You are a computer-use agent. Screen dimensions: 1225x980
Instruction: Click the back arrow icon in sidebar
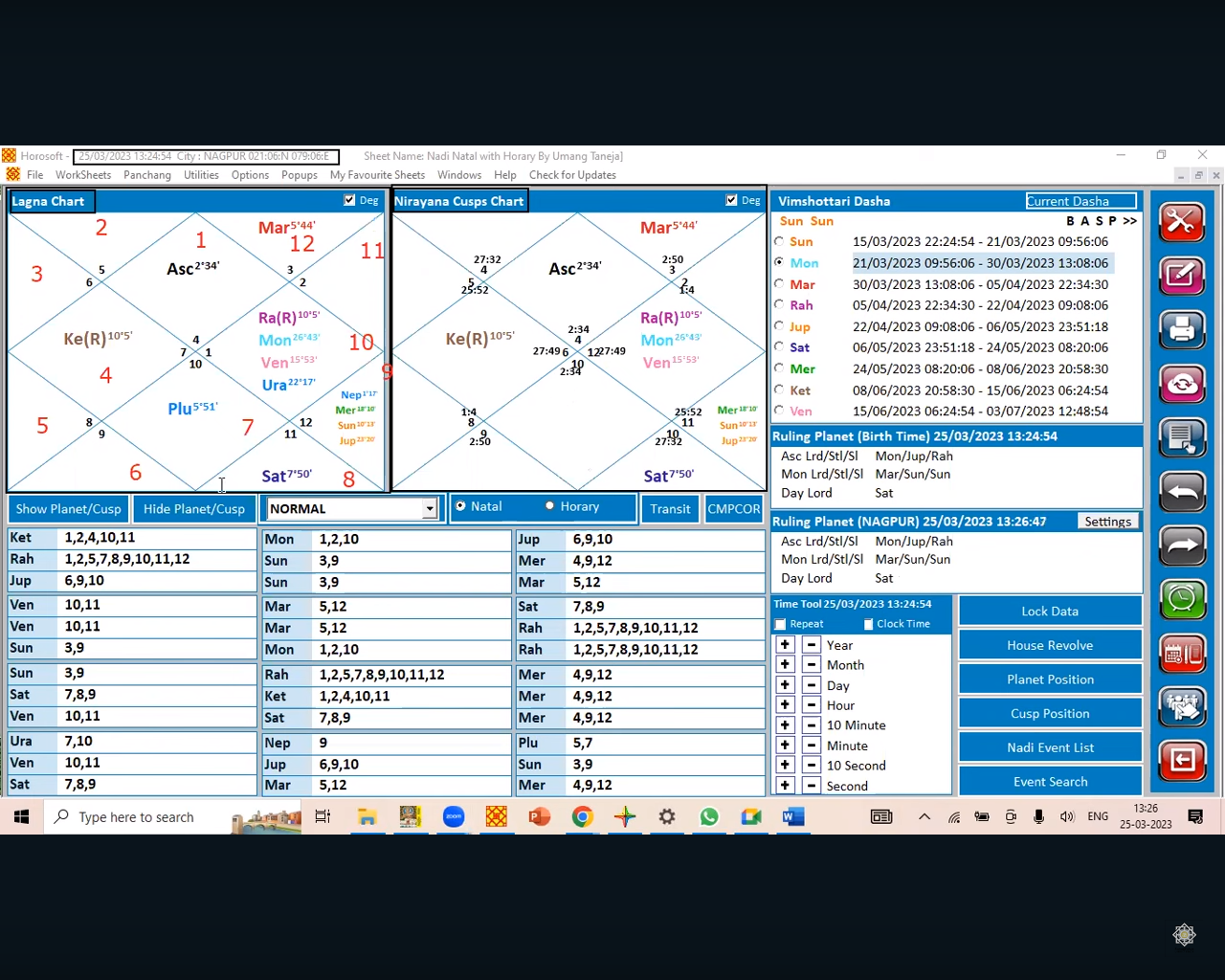pos(1182,492)
